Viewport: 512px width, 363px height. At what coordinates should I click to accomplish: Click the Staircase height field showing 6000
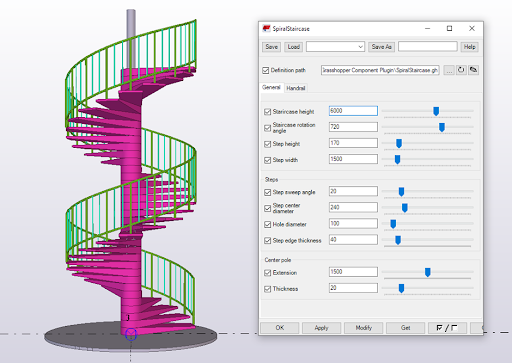(x=353, y=111)
